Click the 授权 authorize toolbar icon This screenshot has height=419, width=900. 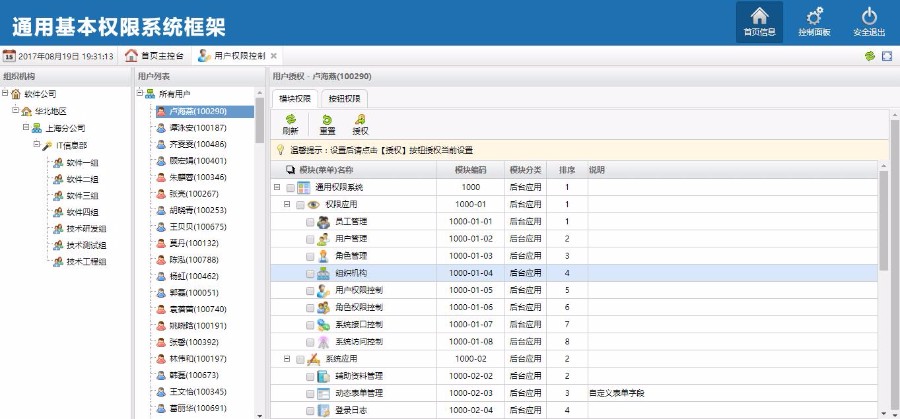pos(360,119)
